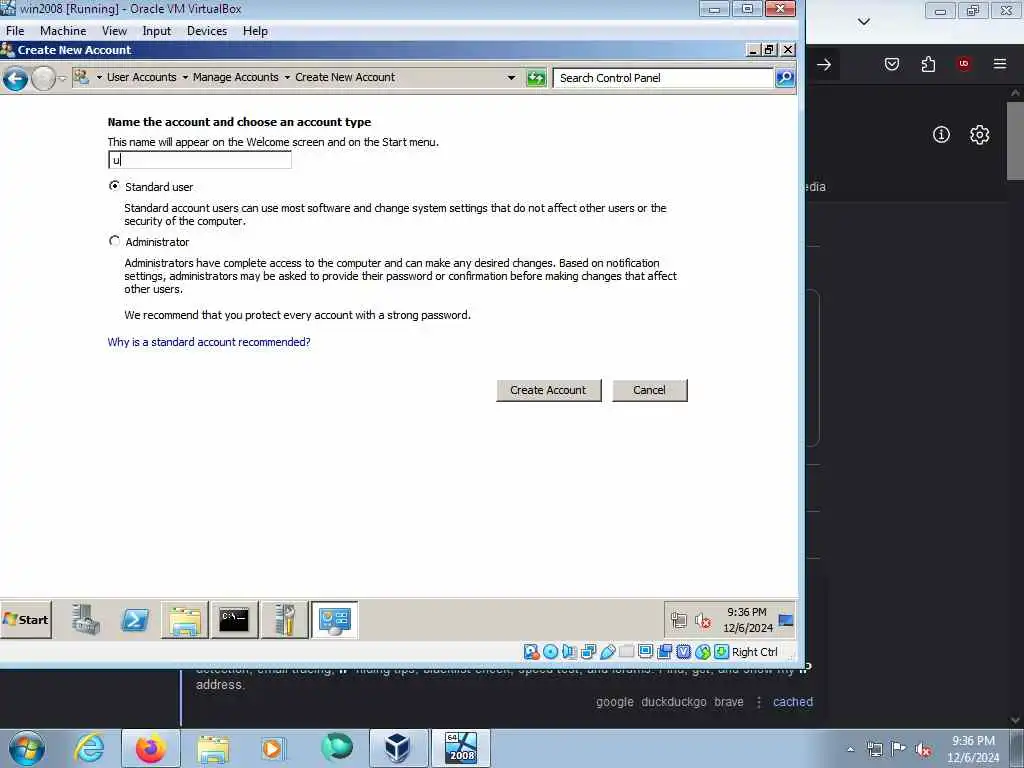The height and width of the screenshot is (768, 1024).
Task: Click VirtualBox audio indicator
Action: (569, 651)
